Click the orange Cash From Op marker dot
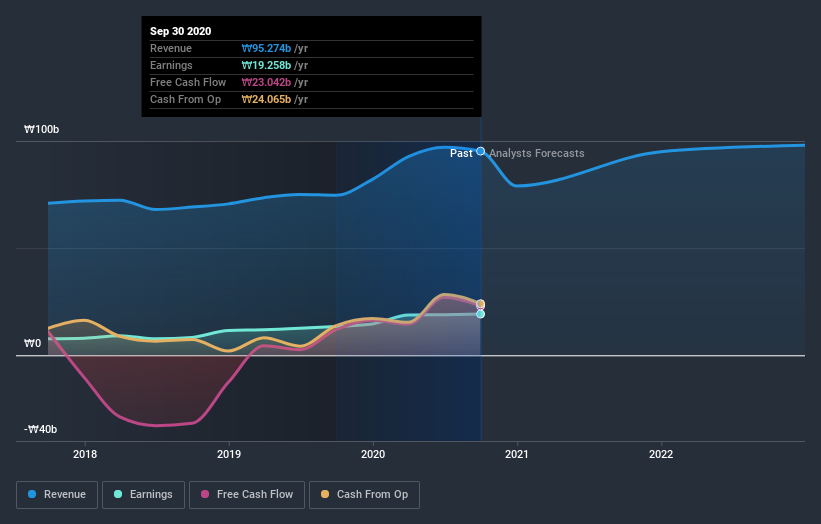The width and height of the screenshot is (821, 524). (x=481, y=304)
